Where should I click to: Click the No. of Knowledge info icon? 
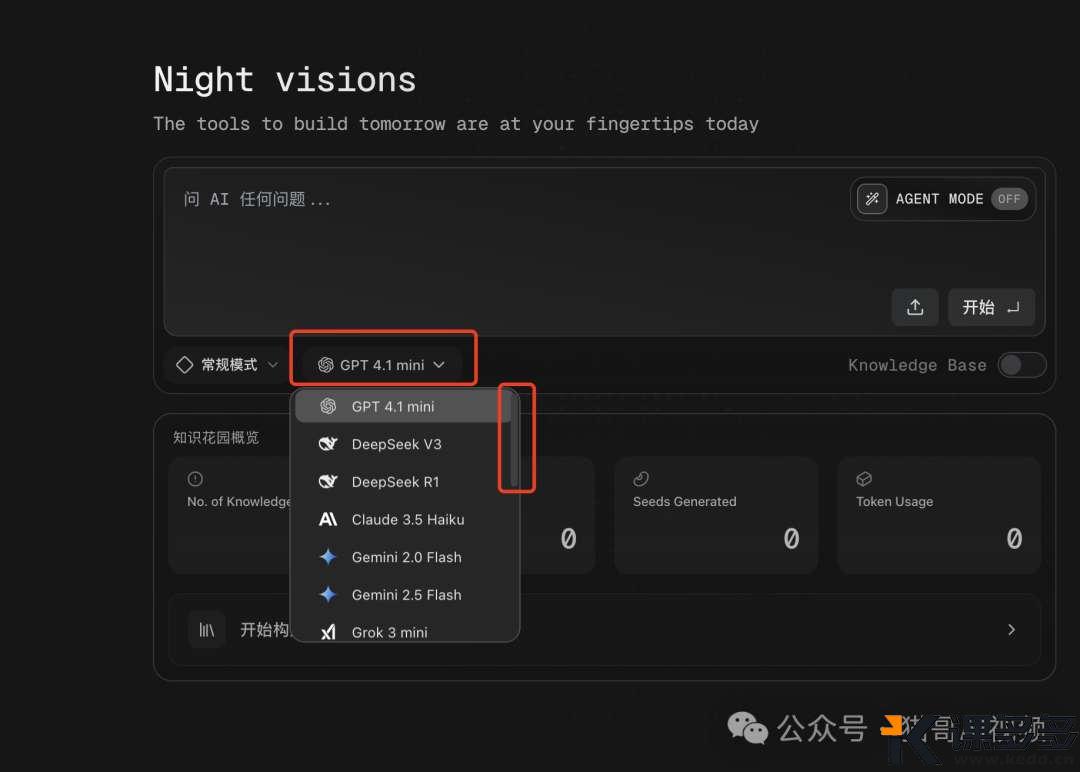coord(195,479)
